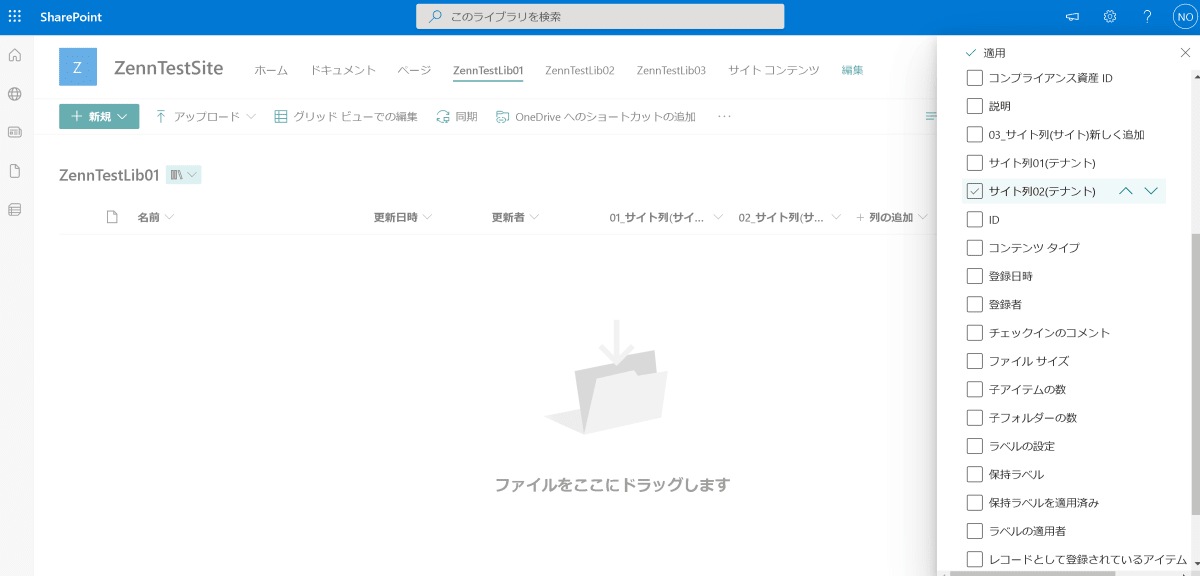The image size is (1200, 576).
Task: Check コンプライアンス資産 ID checkbox
Action: tap(975, 78)
